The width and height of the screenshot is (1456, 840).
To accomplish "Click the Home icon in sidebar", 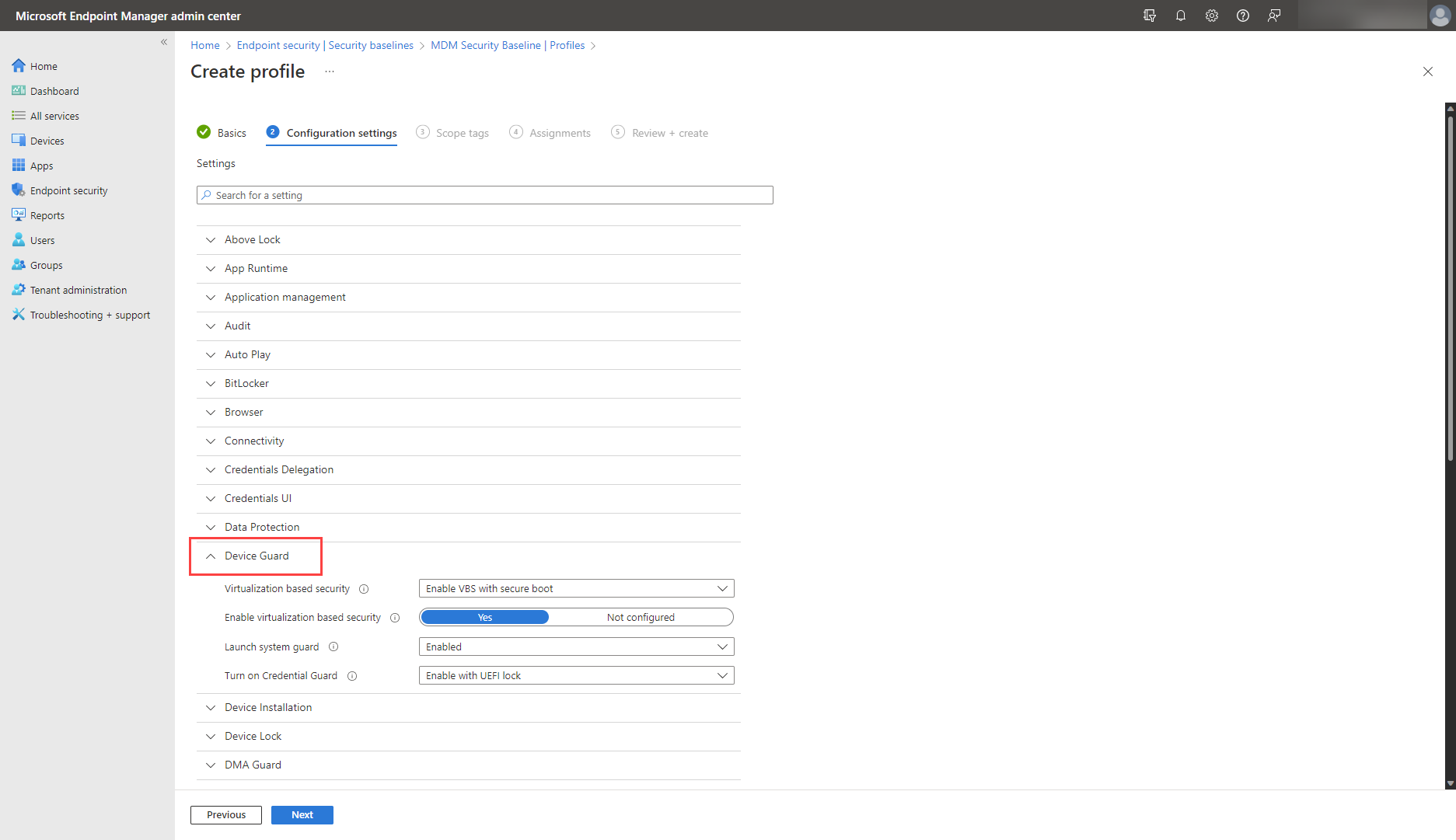I will tap(19, 66).
